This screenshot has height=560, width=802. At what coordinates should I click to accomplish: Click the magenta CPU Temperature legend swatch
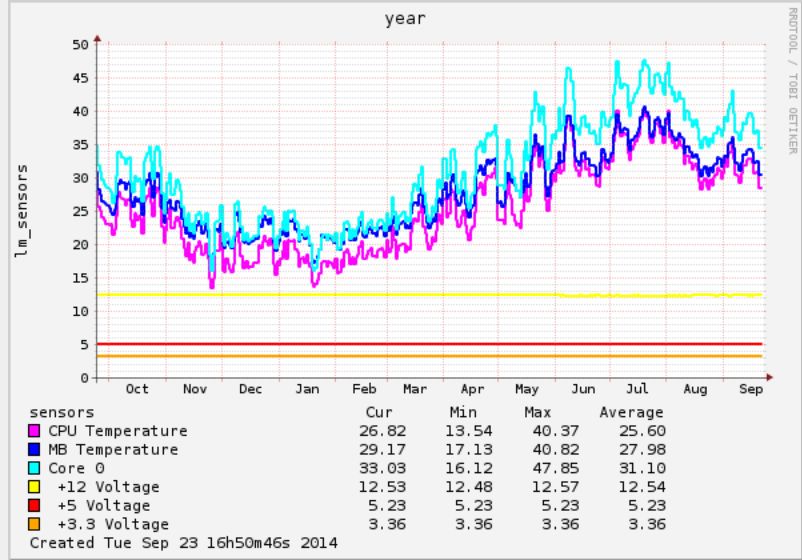tap(34, 431)
